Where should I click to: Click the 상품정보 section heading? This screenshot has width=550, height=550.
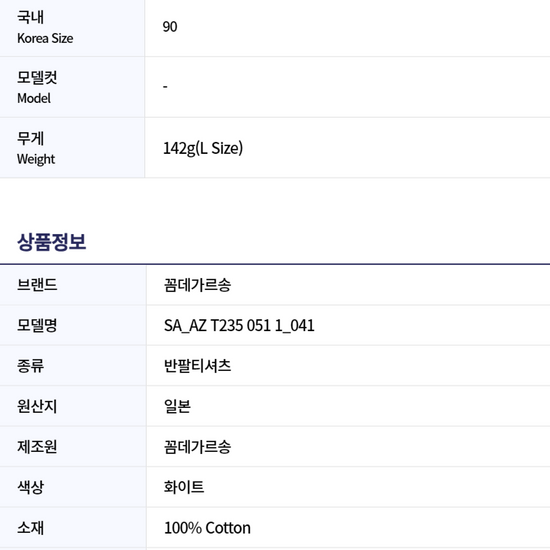(x=52, y=242)
